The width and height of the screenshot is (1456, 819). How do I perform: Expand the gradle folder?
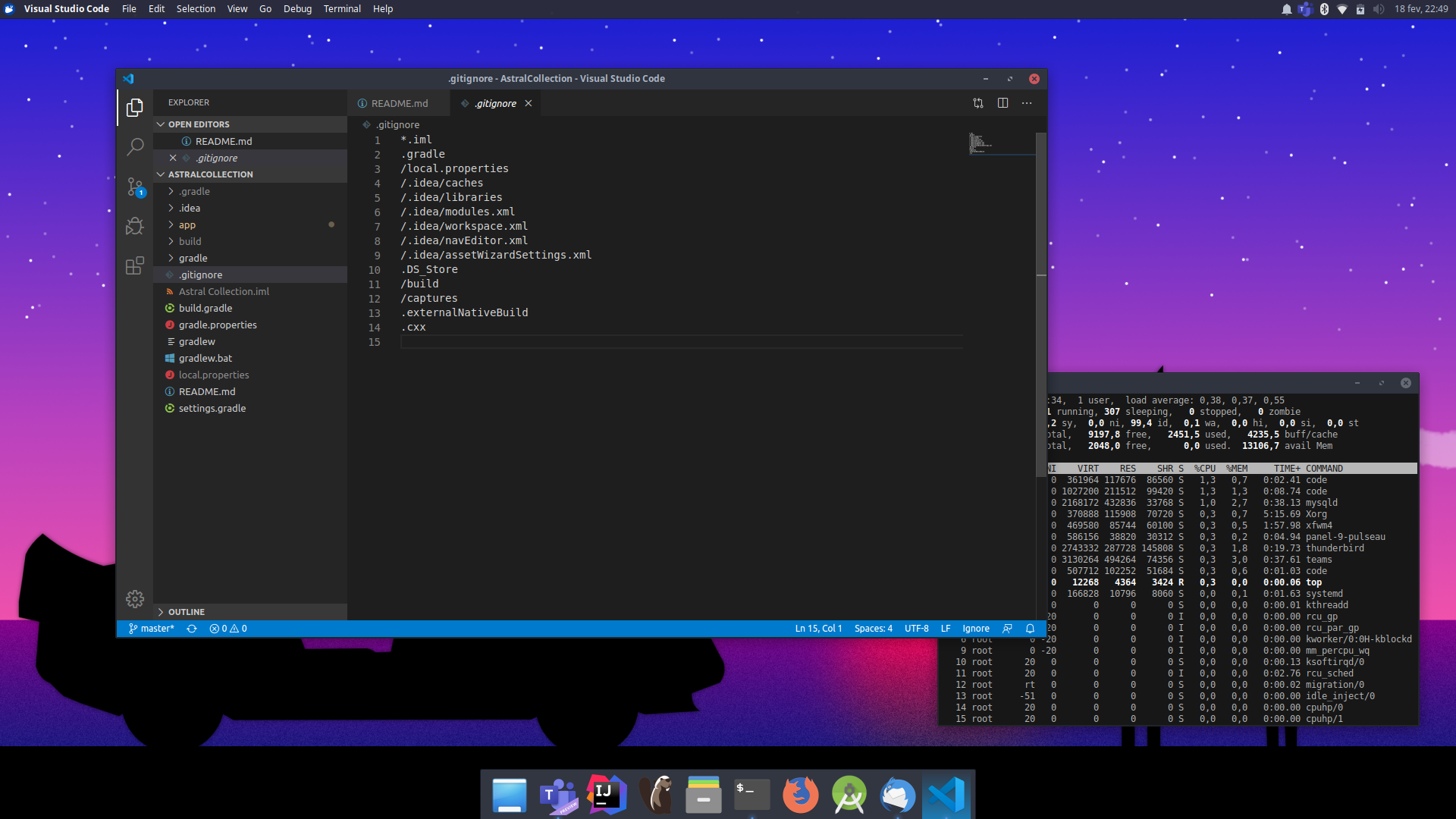(250, 258)
